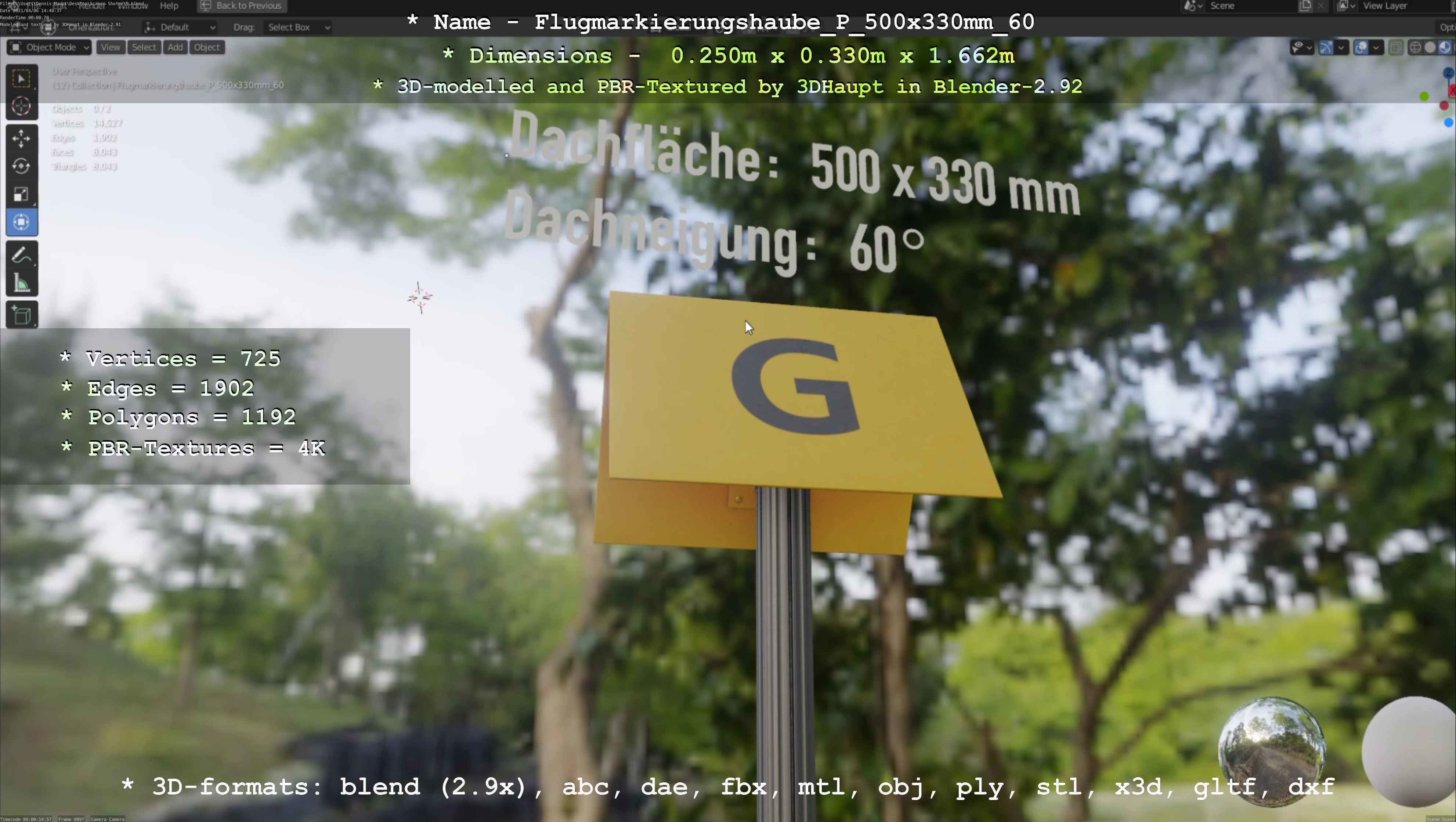The height and width of the screenshot is (822, 1456).
Task: Choose the Measure tool
Action: [x=21, y=283]
